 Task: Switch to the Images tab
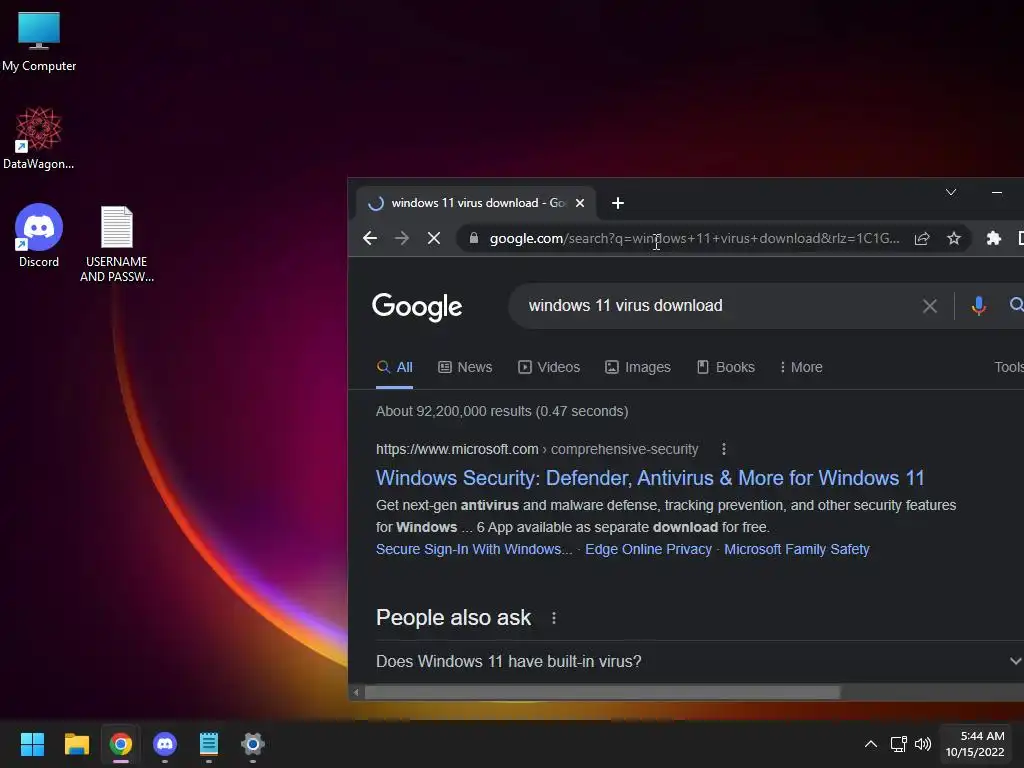pyautogui.click(x=637, y=367)
